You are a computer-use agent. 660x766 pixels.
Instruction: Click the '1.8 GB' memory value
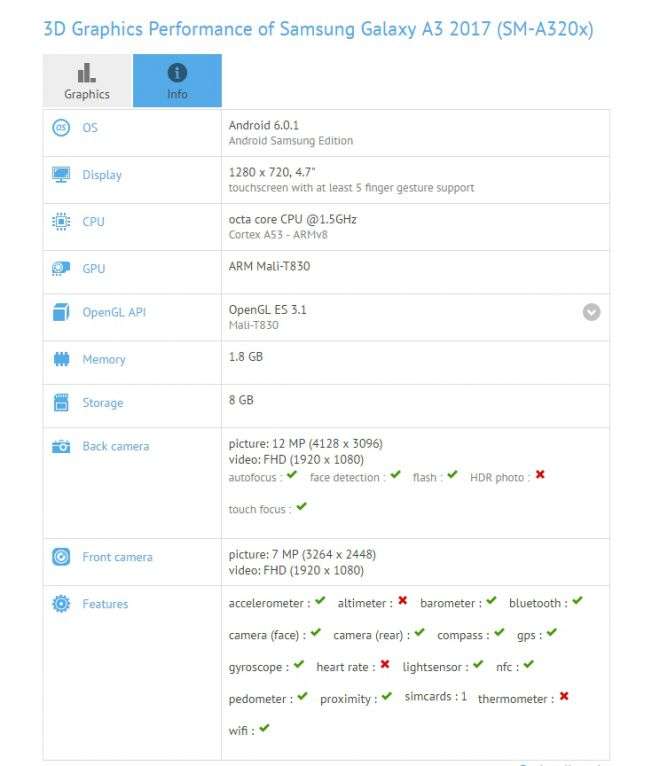(x=246, y=357)
